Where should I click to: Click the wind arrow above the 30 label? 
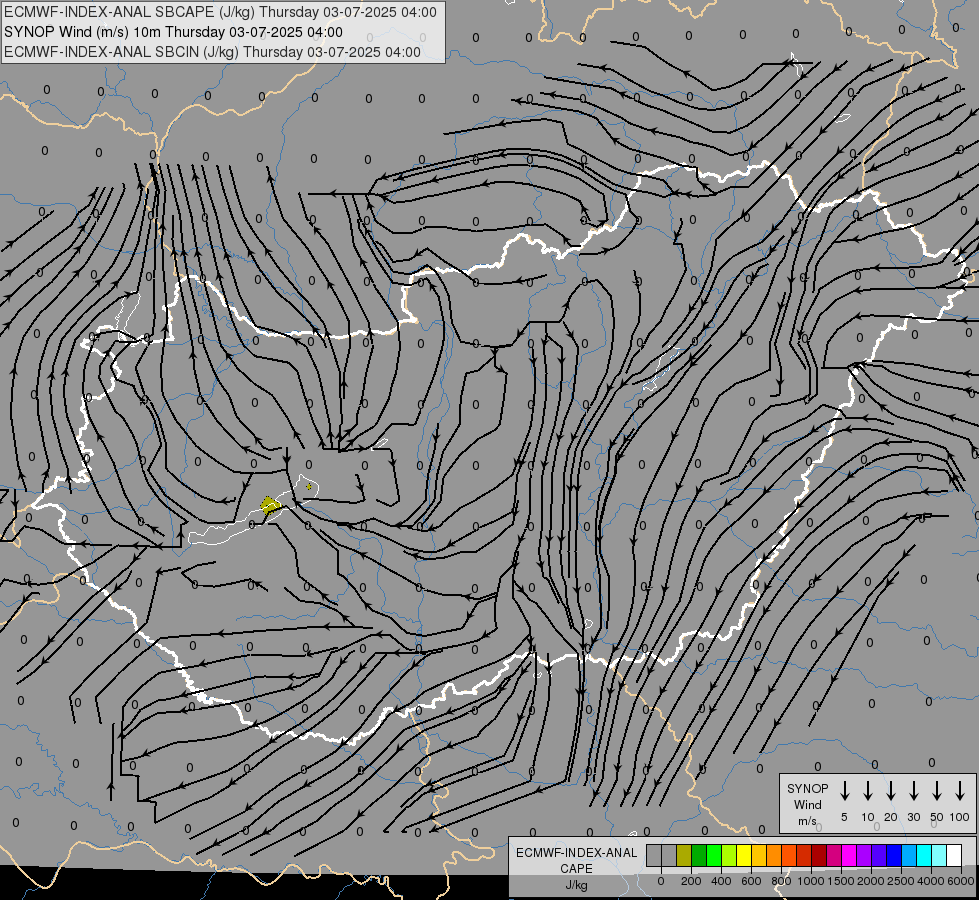913,791
